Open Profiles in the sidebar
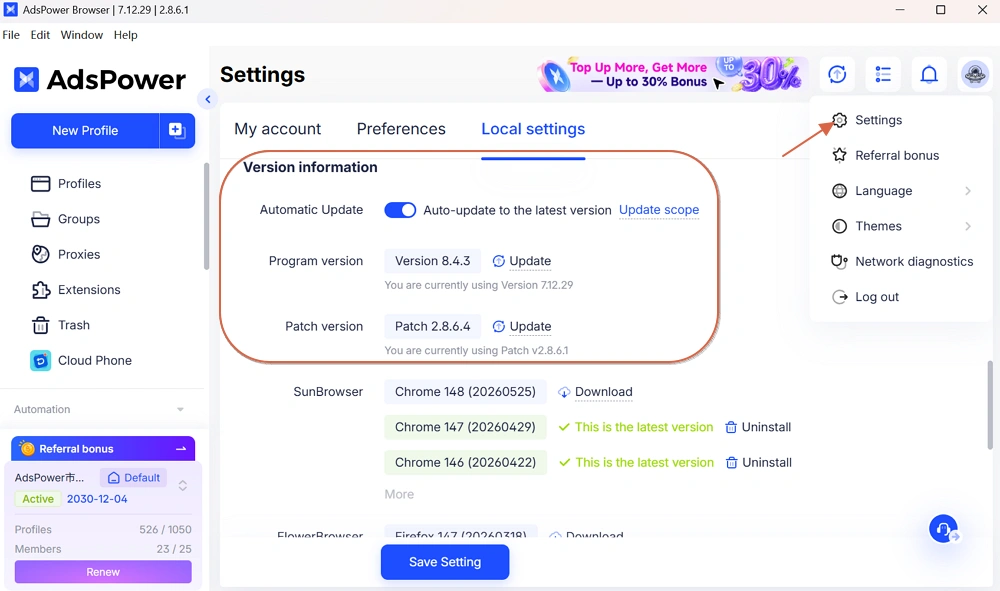Image resolution: width=1000 pixels, height=591 pixels. (66, 184)
